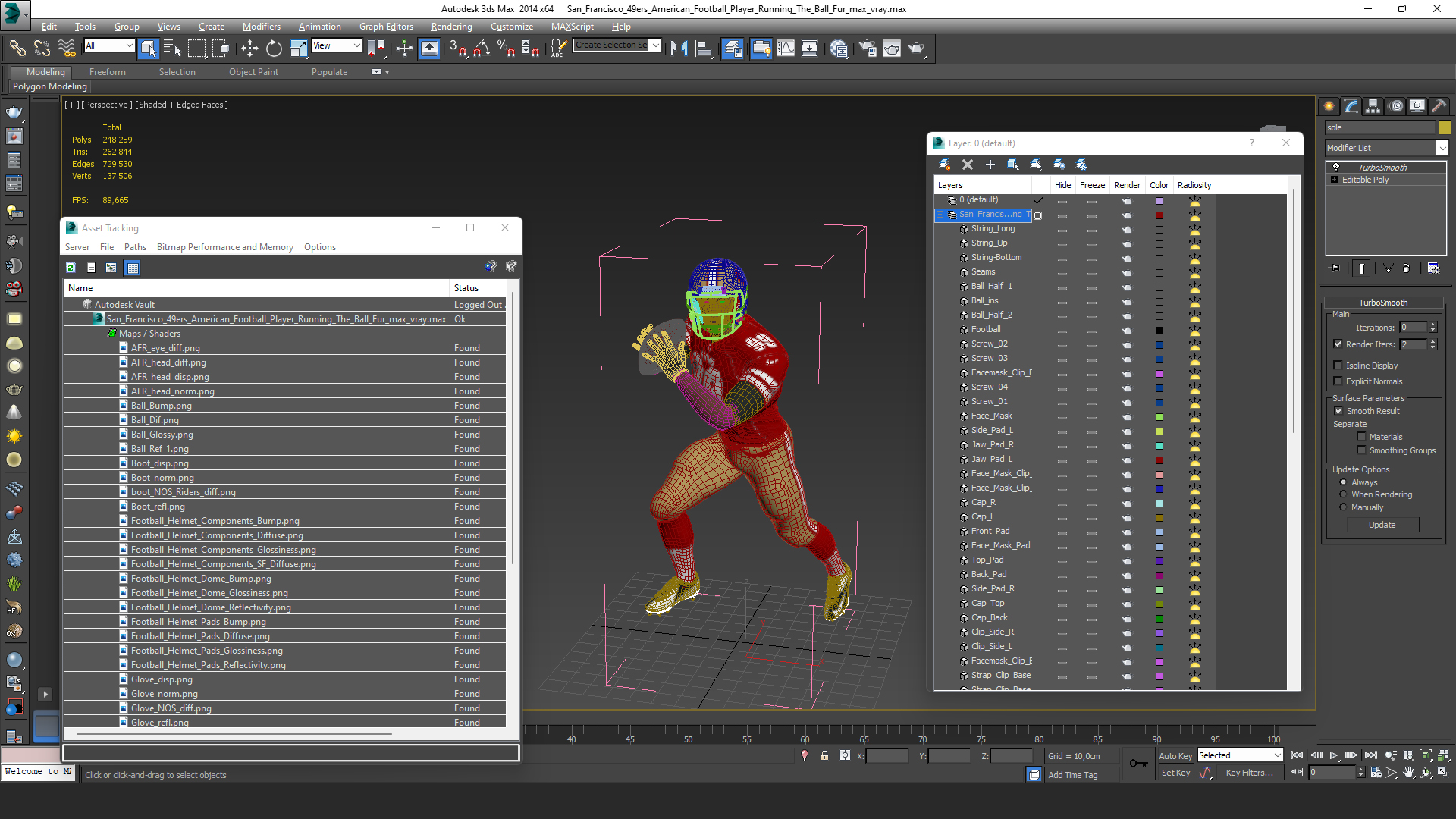Go to end of animation
Screen dimensions: 1456x819
(x=1370, y=755)
